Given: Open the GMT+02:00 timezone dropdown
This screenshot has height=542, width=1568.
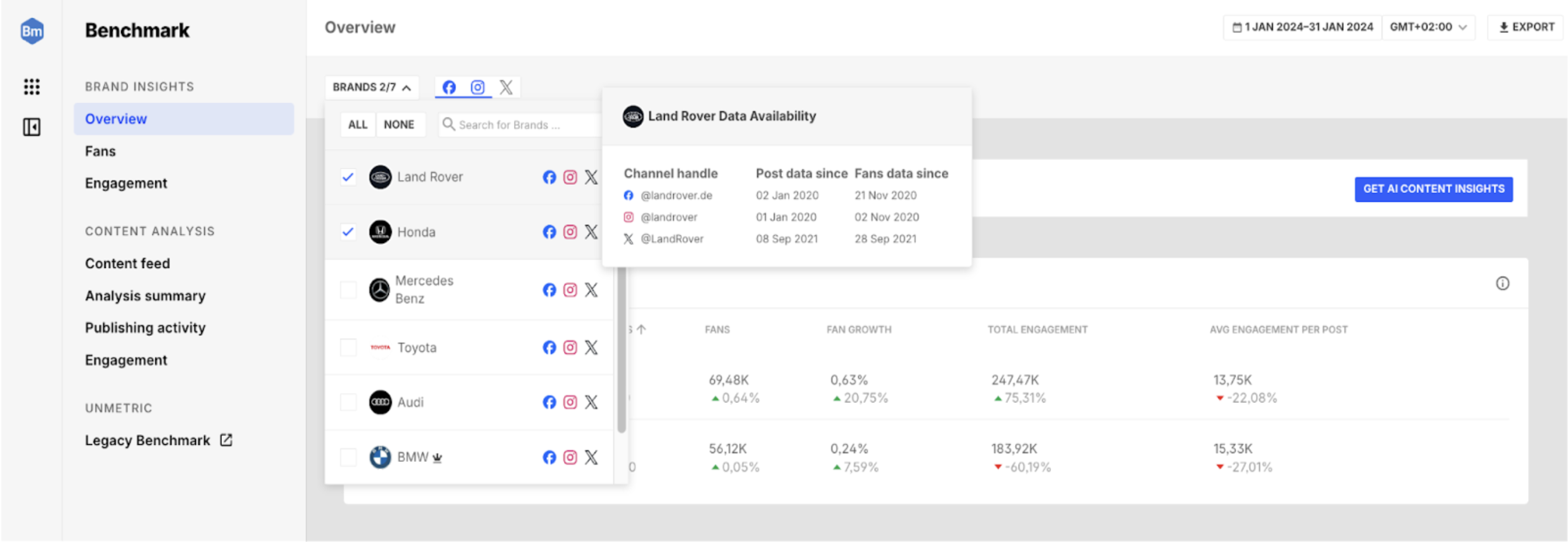Looking at the screenshot, I should coord(1428,27).
